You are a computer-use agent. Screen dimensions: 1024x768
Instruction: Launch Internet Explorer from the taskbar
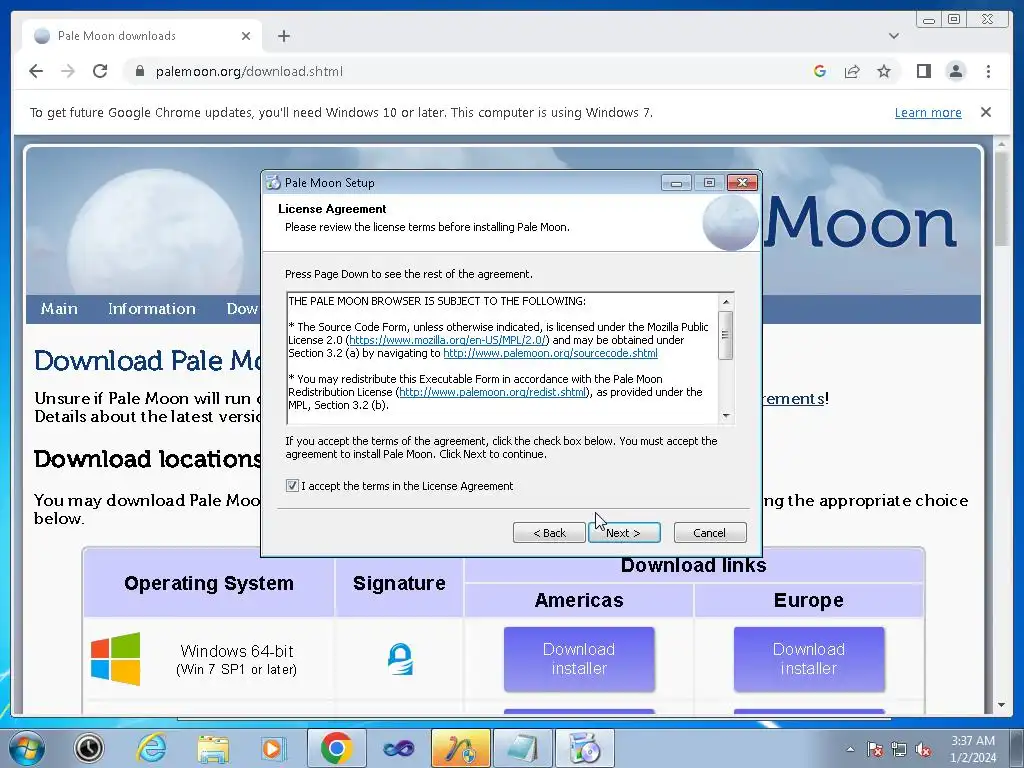click(151, 748)
